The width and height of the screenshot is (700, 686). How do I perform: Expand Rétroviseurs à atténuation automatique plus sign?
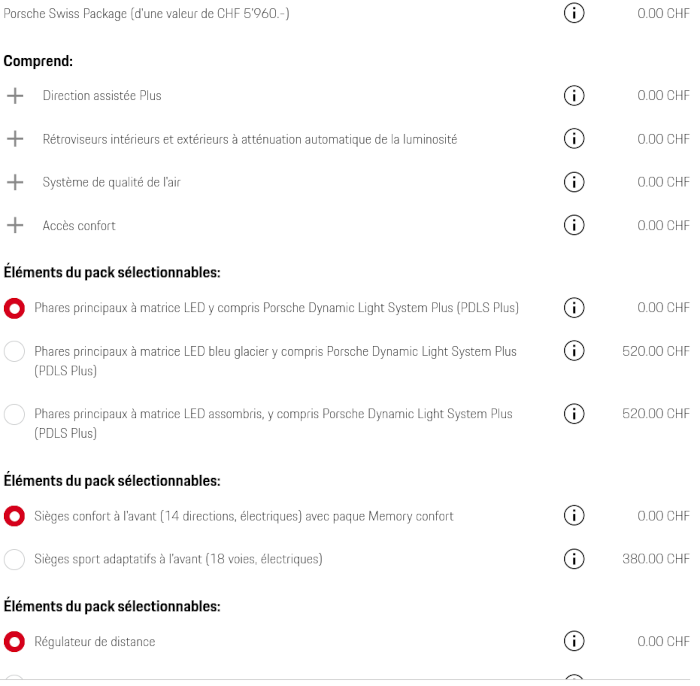tap(15, 139)
